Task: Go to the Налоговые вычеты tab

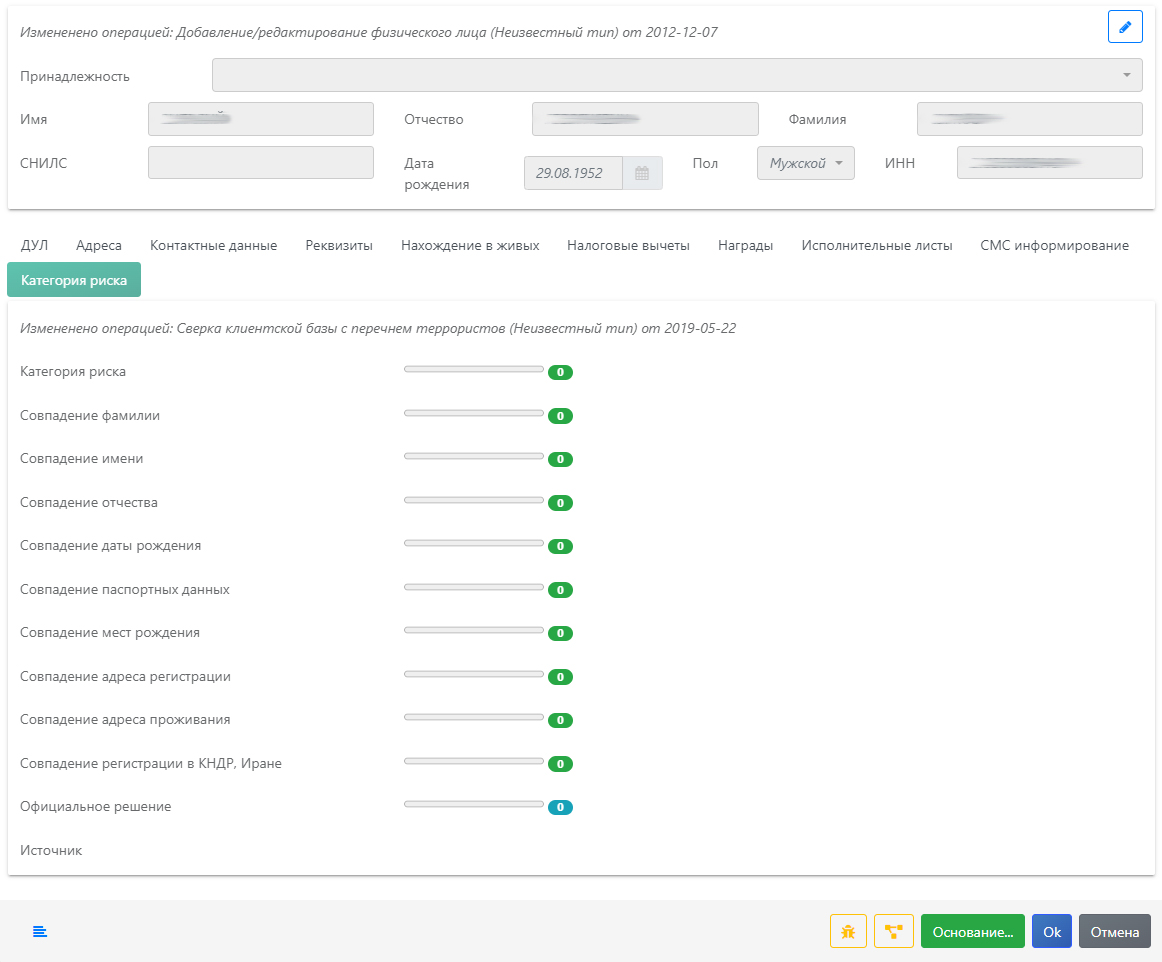Action: [x=628, y=246]
